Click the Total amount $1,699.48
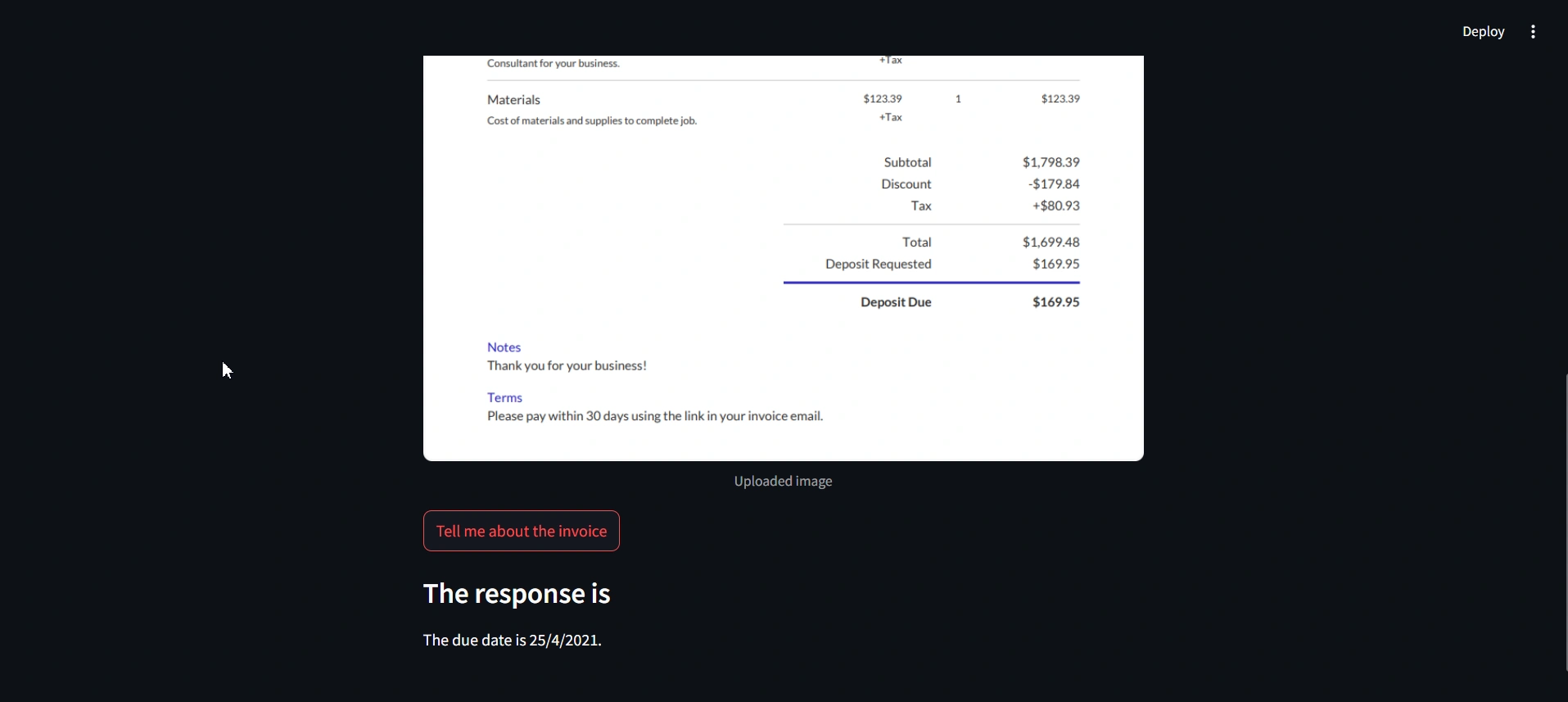This screenshot has height=702, width=1568. point(1051,242)
